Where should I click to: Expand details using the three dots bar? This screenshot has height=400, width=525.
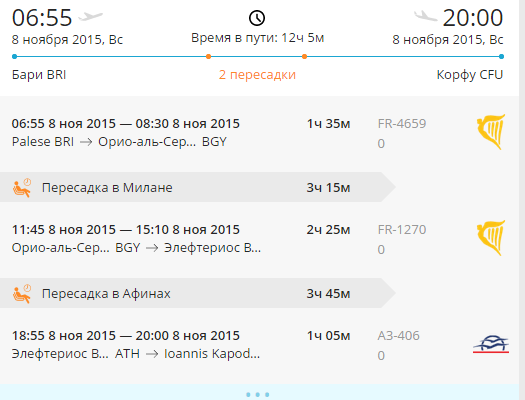coord(257,395)
